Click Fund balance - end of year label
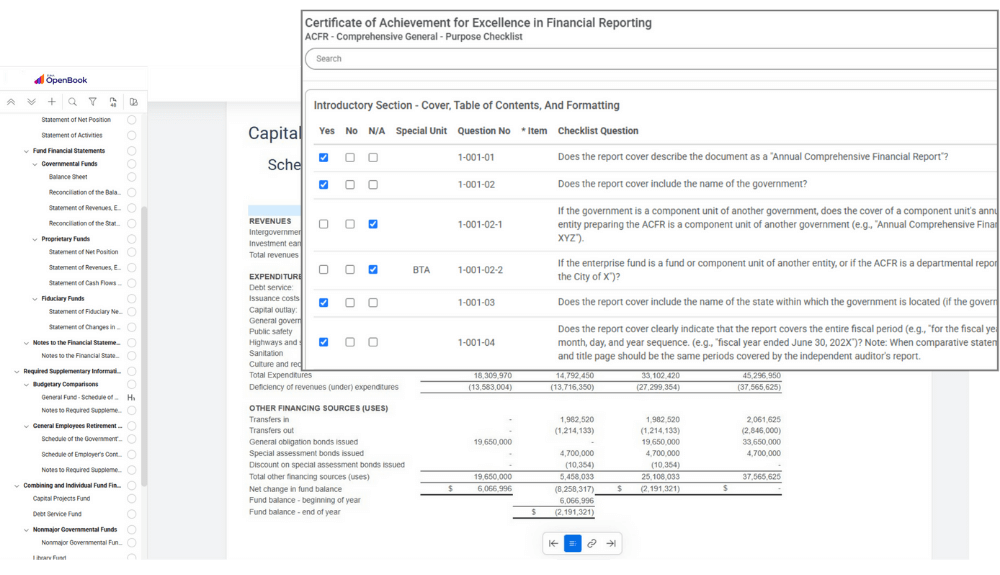 pos(295,513)
